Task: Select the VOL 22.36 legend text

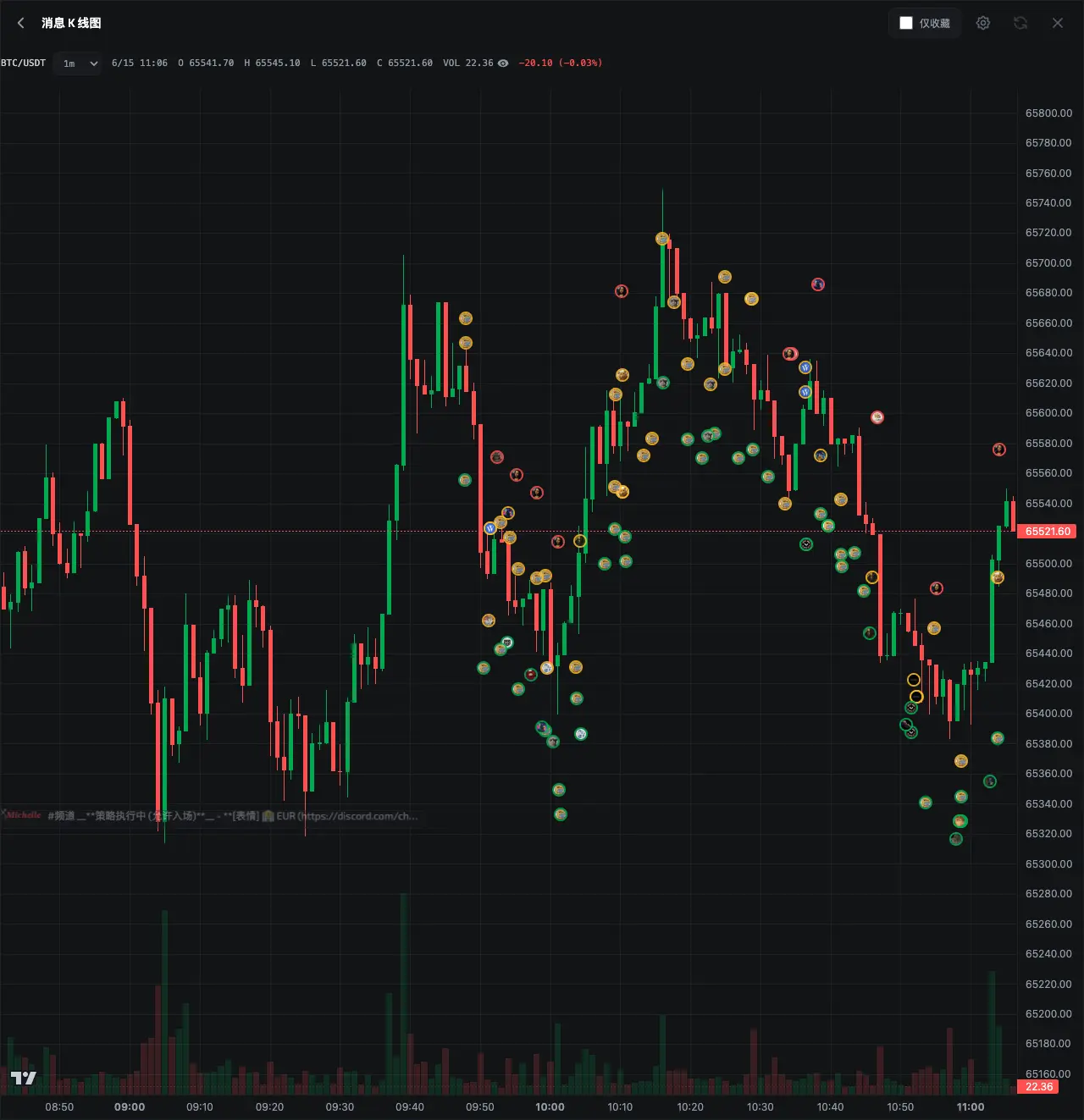Action: (x=468, y=63)
